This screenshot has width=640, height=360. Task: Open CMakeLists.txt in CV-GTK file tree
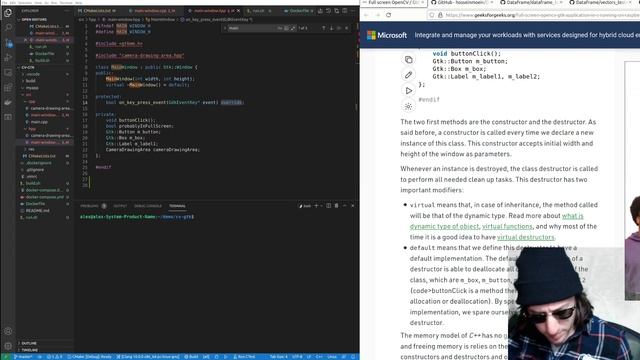[41, 156]
